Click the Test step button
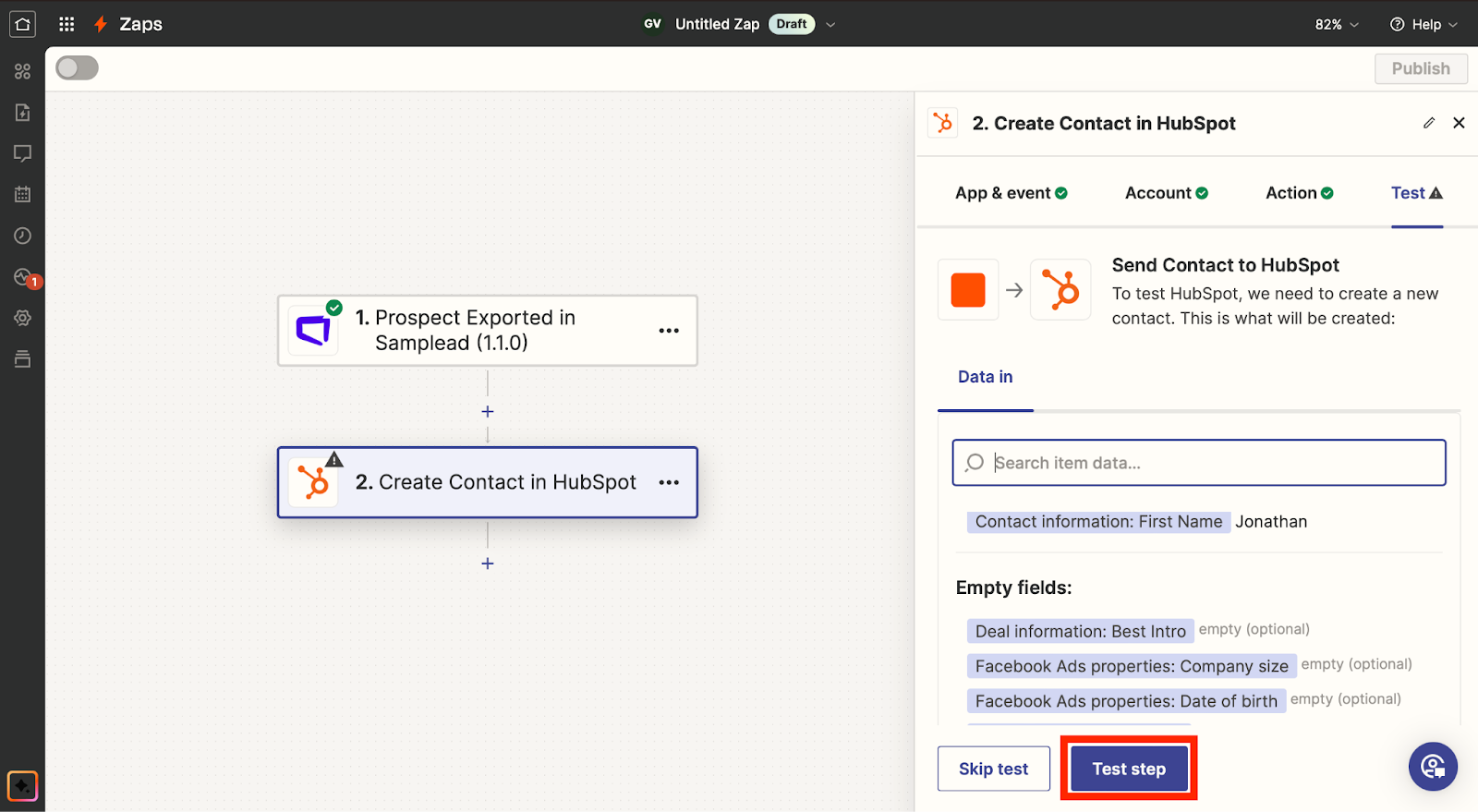The height and width of the screenshot is (812, 1478). coord(1129,769)
